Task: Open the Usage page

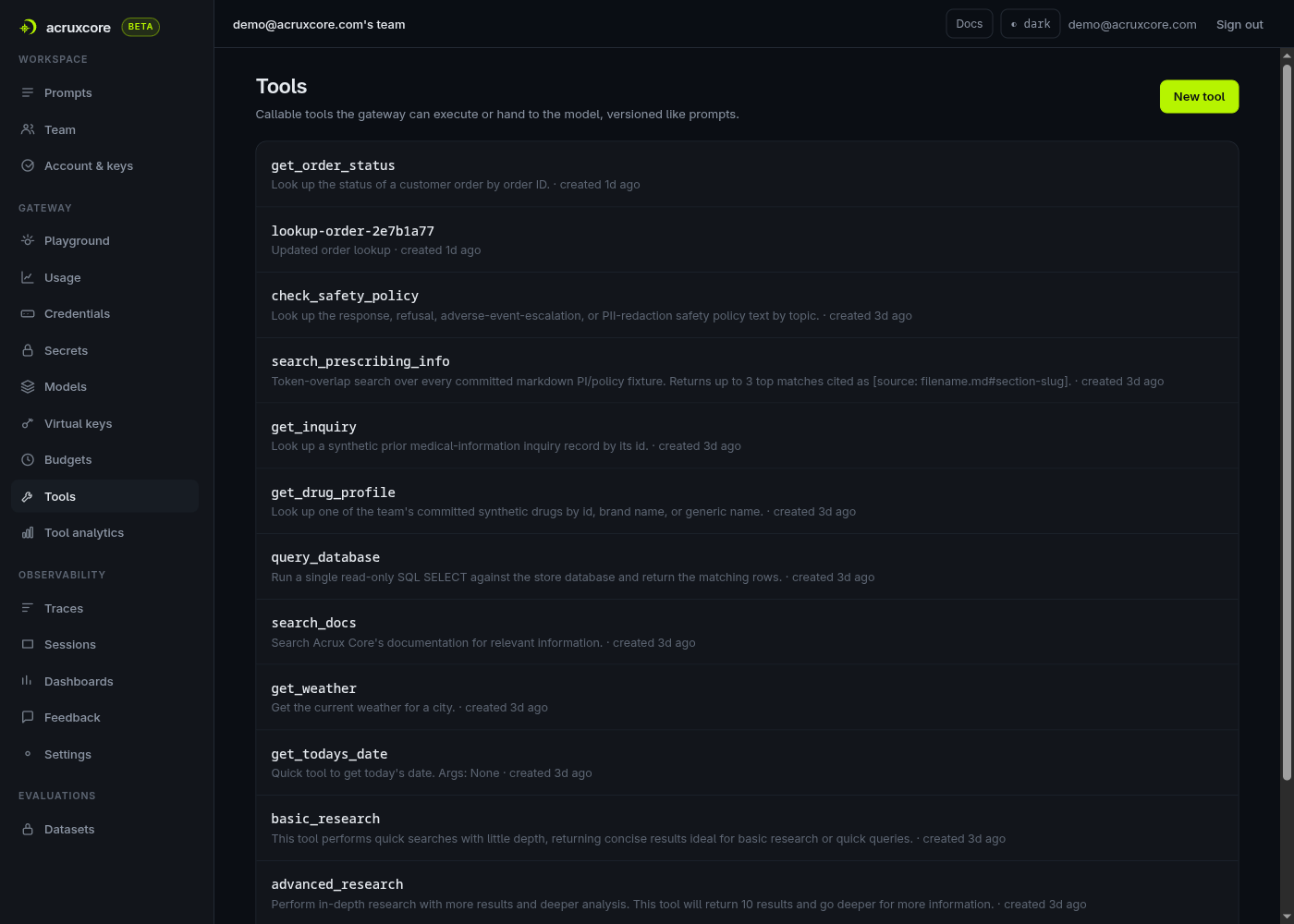Action: (x=104, y=277)
